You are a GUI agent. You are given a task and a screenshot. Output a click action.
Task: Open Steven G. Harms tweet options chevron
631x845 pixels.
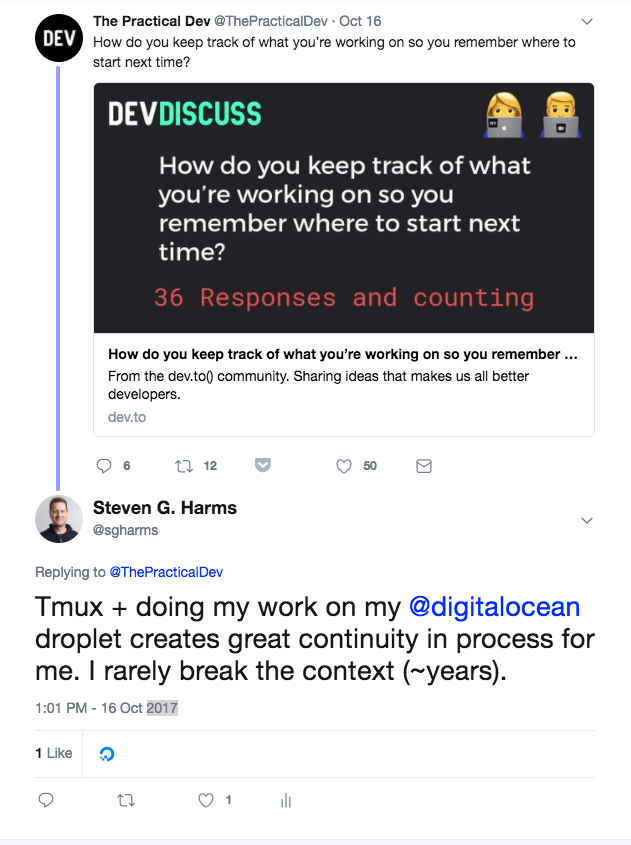(x=587, y=520)
